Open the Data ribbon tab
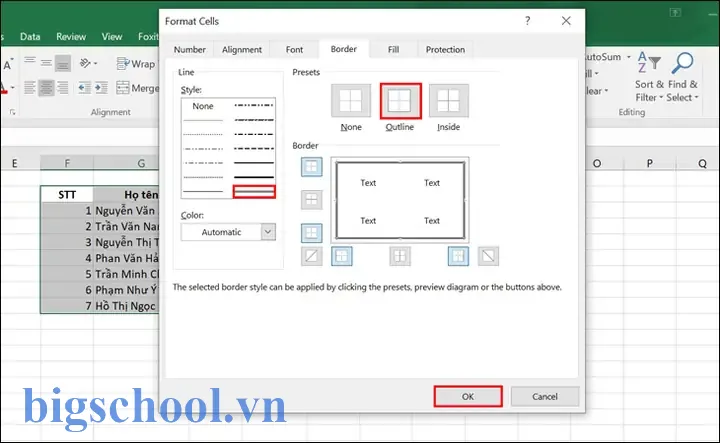720x443 pixels. coord(30,37)
